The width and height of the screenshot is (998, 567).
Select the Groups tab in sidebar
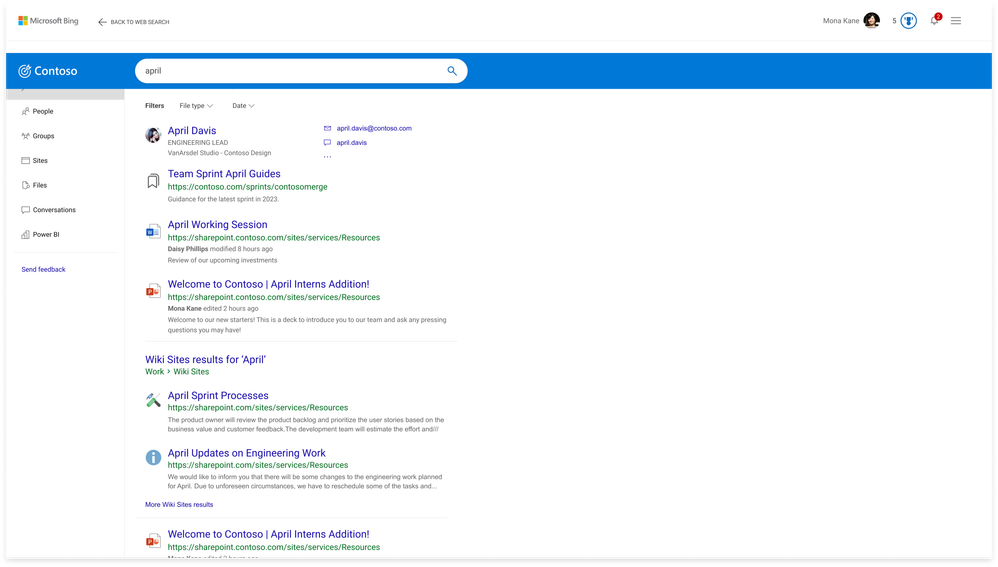[38, 136]
